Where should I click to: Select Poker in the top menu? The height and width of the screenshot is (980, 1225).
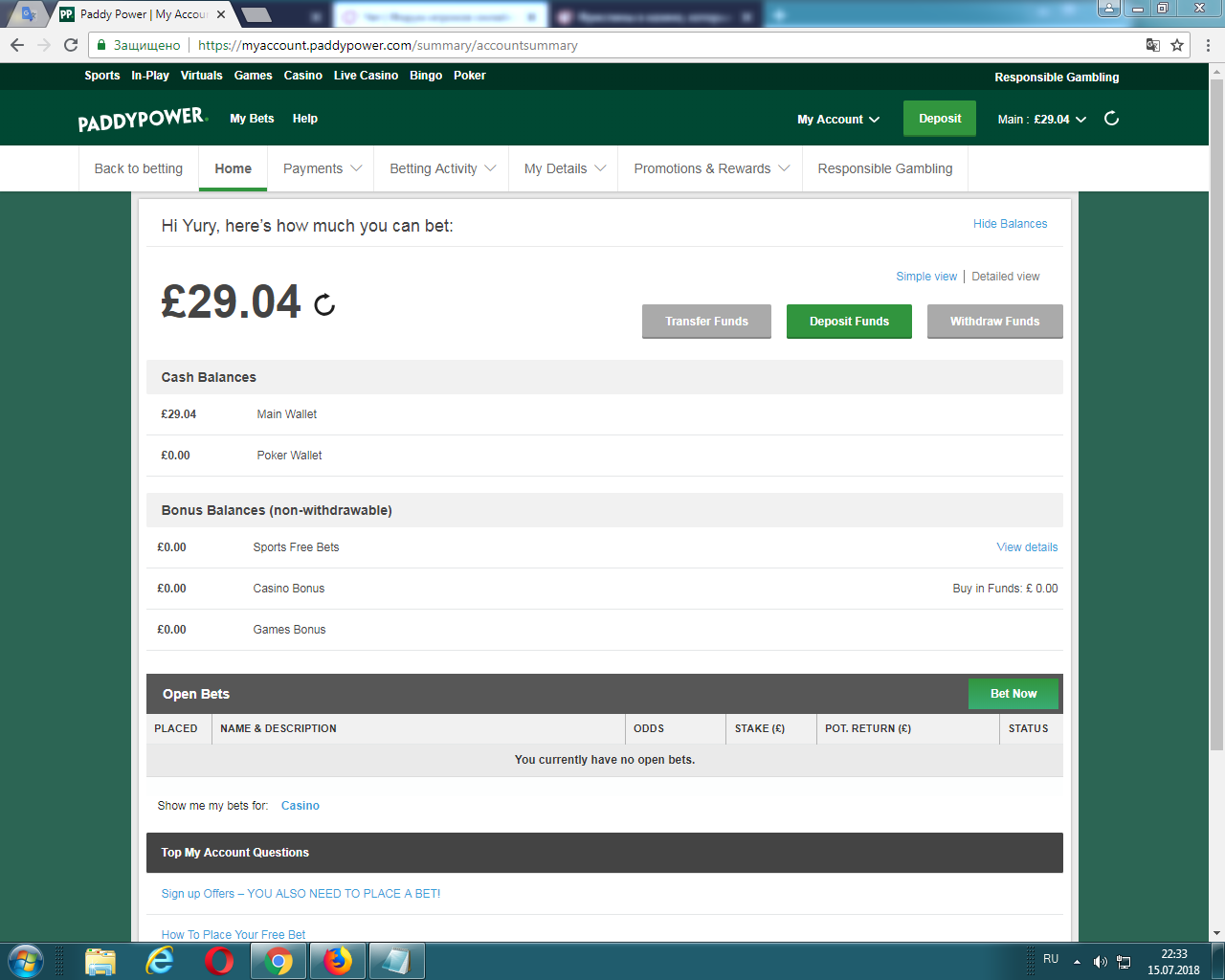[x=470, y=76]
